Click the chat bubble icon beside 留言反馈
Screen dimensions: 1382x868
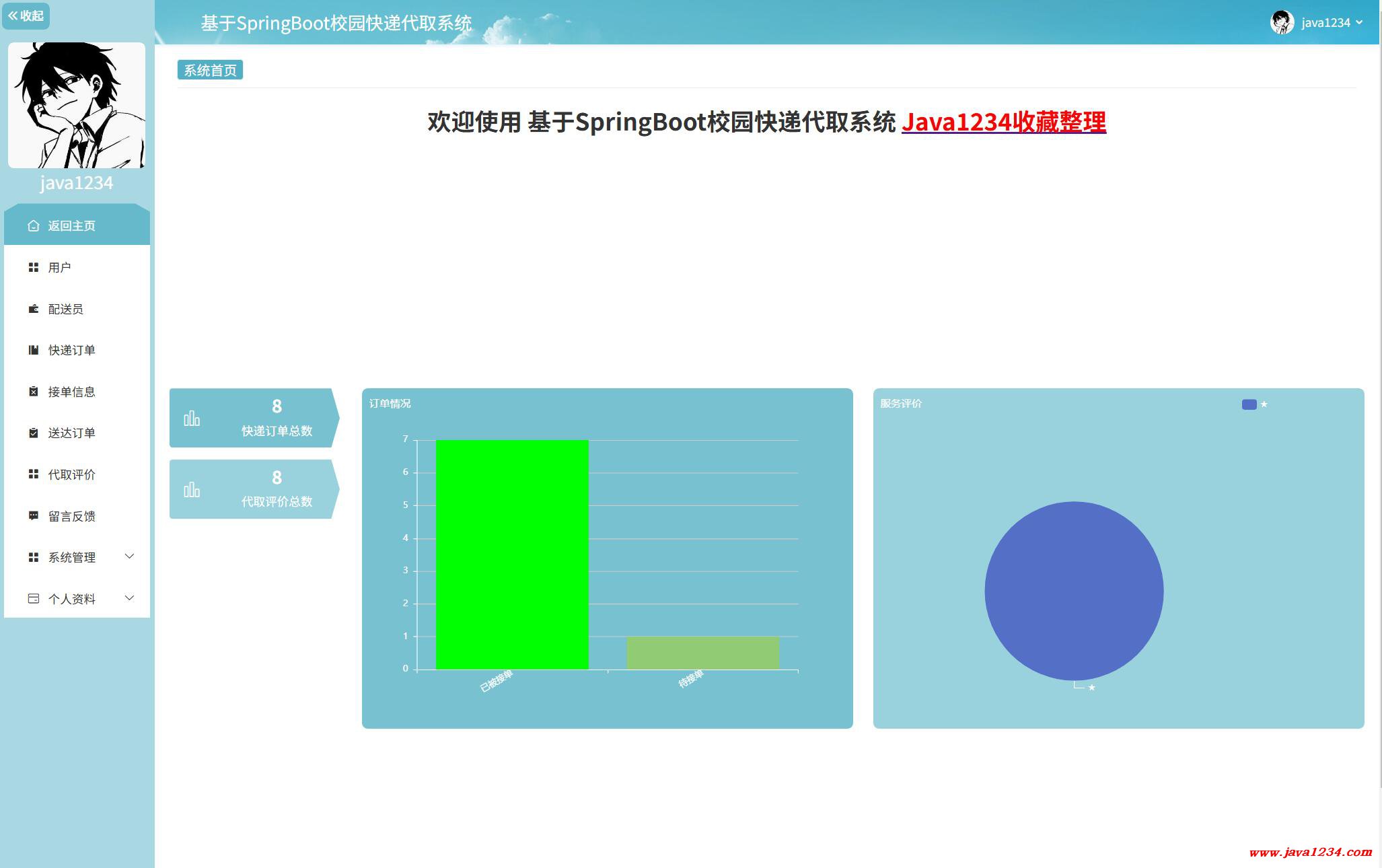pos(33,516)
